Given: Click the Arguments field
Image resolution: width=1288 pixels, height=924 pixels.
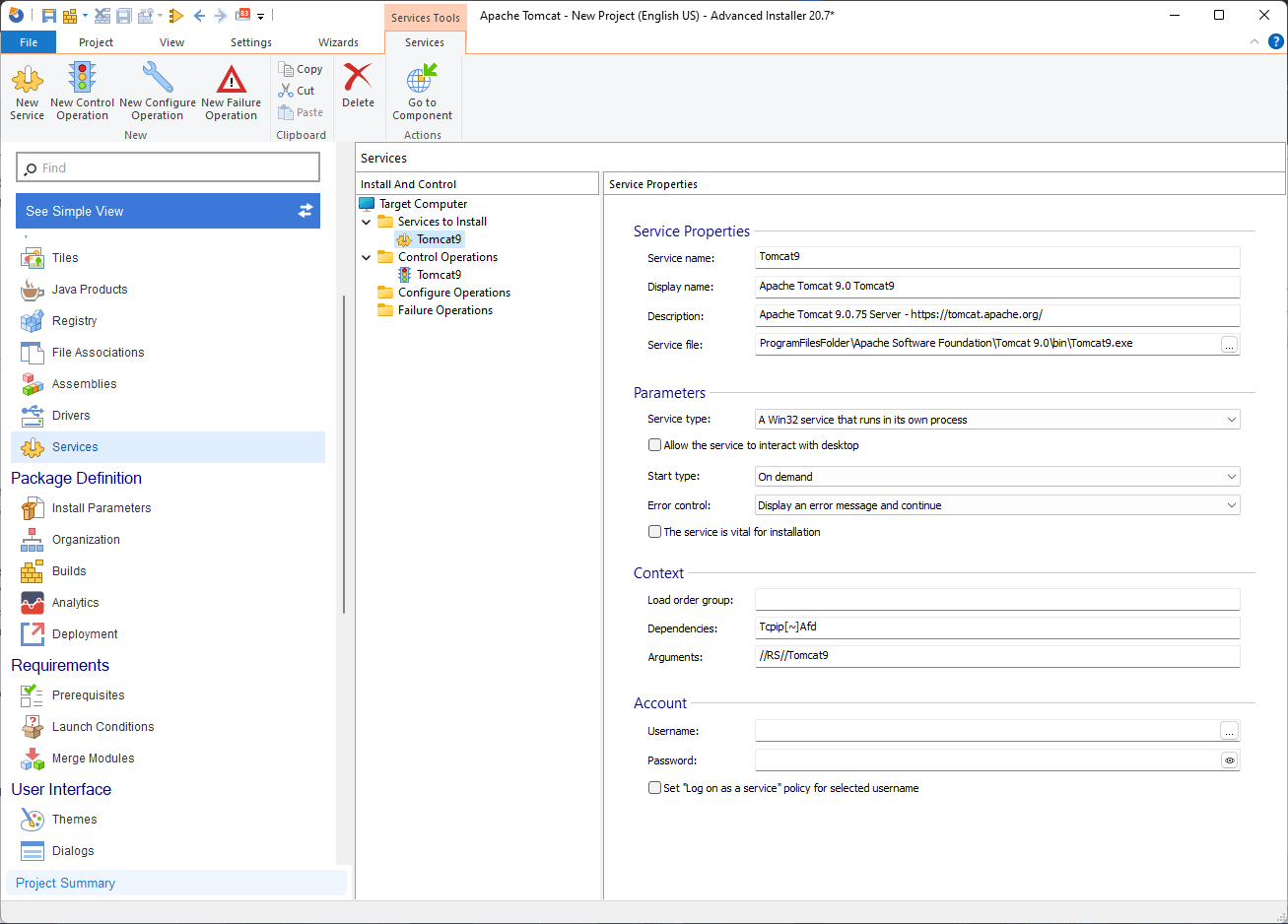Looking at the screenshot, I should (997, 656).
